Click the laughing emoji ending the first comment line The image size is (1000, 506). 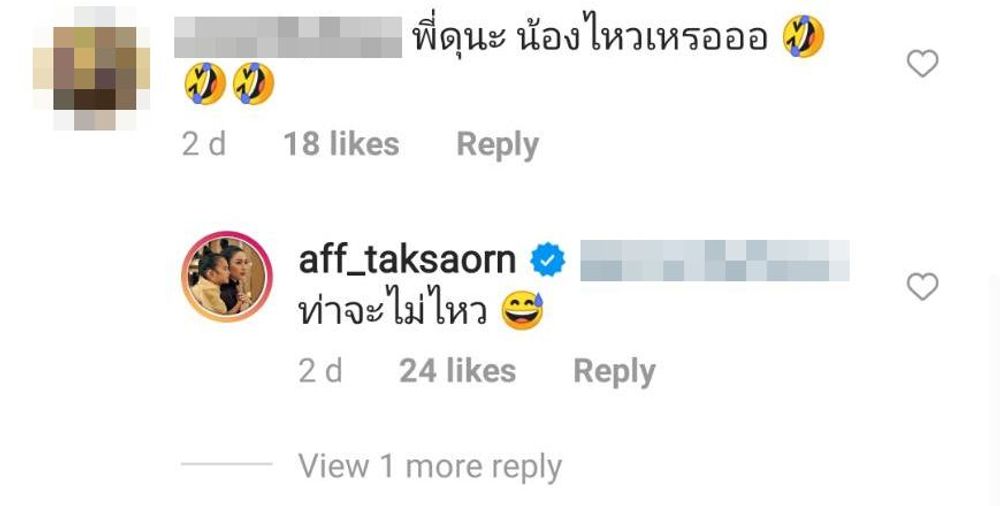(x=804, y=37)
